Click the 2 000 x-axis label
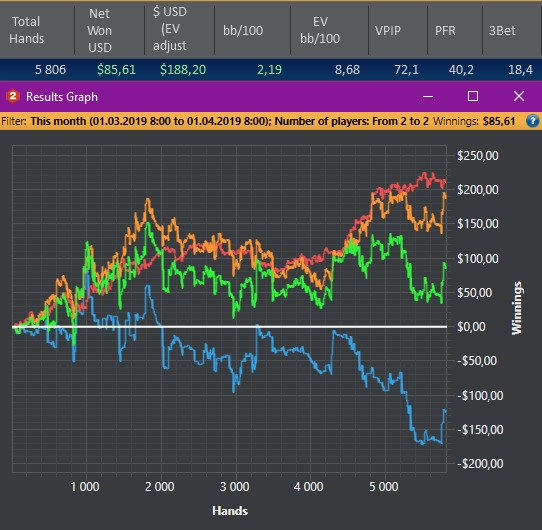 click(159, 487)
